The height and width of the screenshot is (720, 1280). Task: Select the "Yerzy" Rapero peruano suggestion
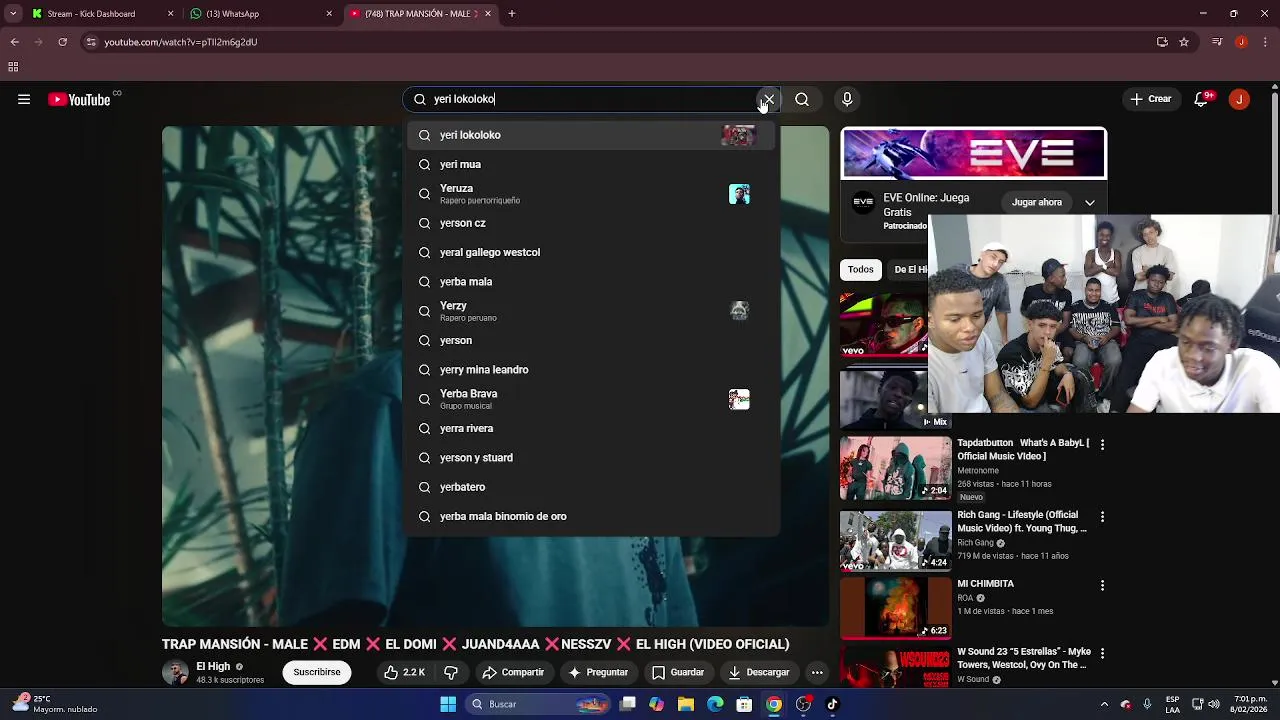click(x=590, y=311)
